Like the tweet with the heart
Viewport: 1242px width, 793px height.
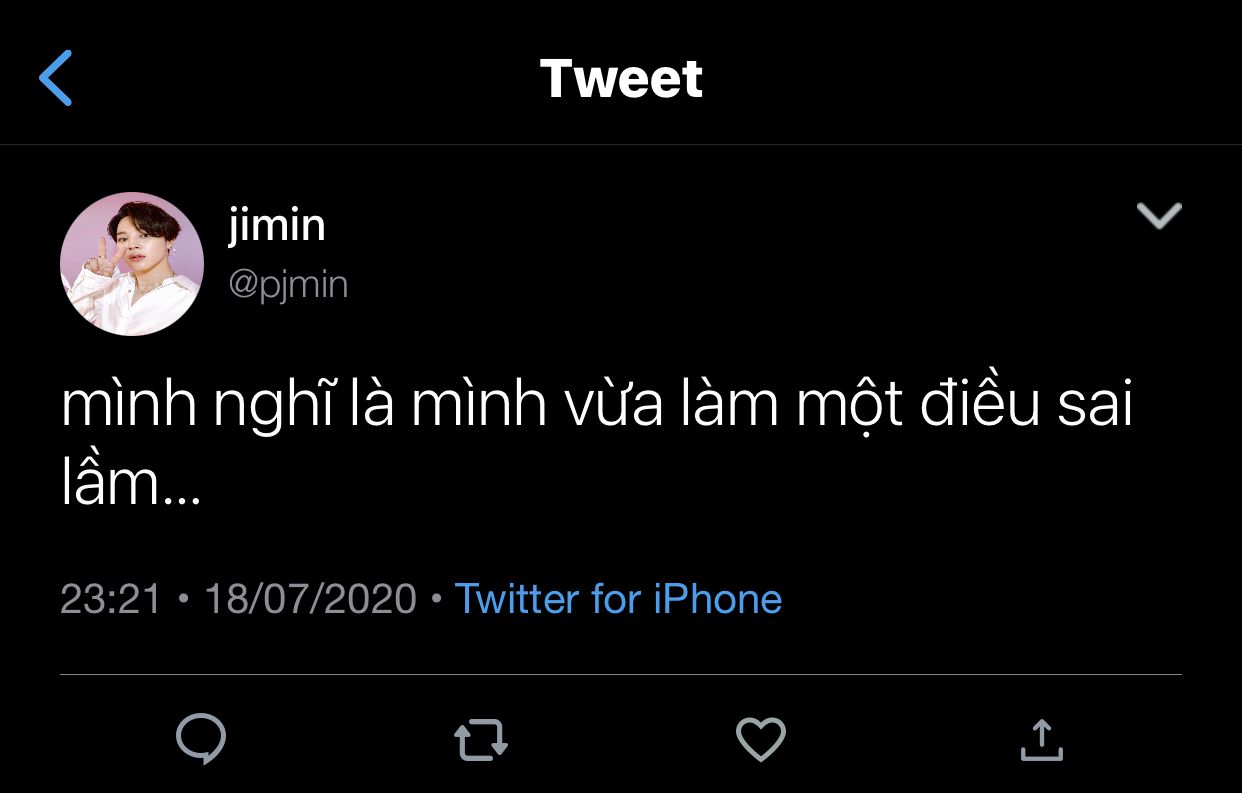[x=761, y=740]
